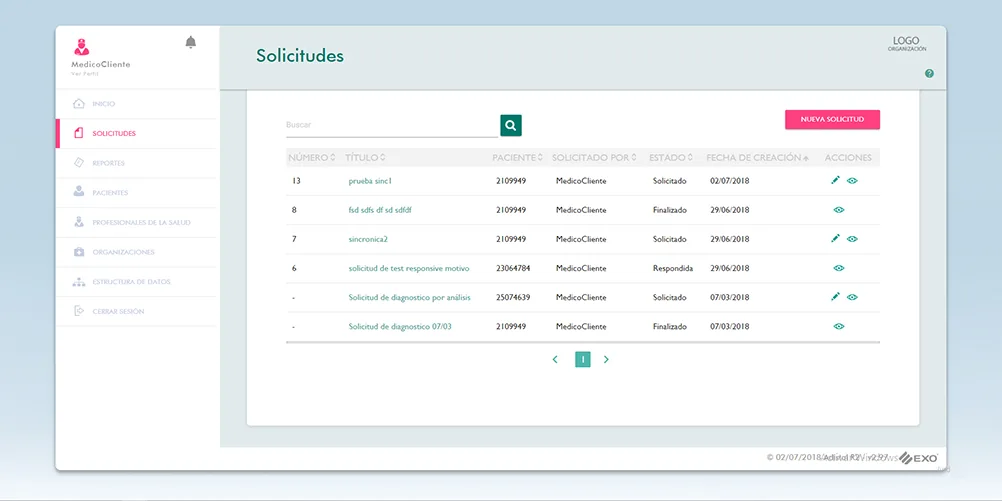View the fsd sdfs df sd sdfdf request
The height and width of the screenshot is (501, 1002).
pyautogui.click(x=839, y=210)
